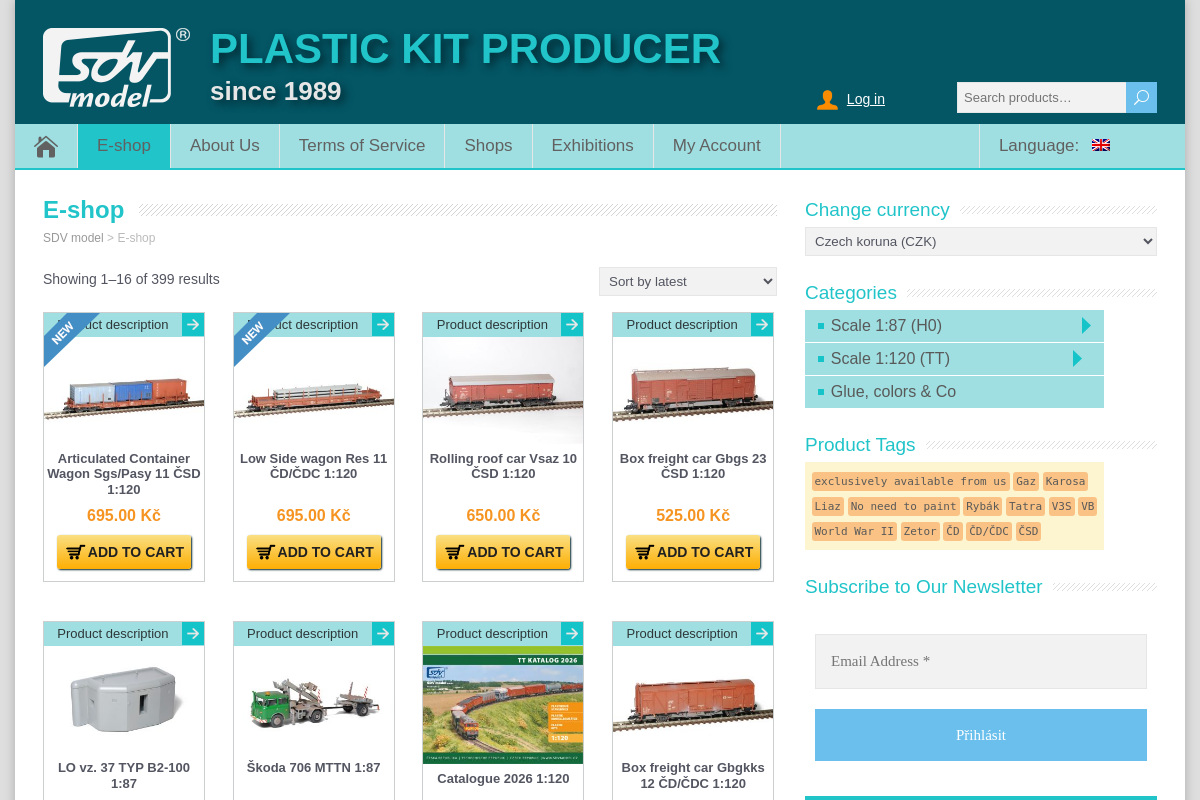This screenshot has height=800, width=1200.
Task: Click the SDV model breadcrumb link
Action: click(73, 238)
